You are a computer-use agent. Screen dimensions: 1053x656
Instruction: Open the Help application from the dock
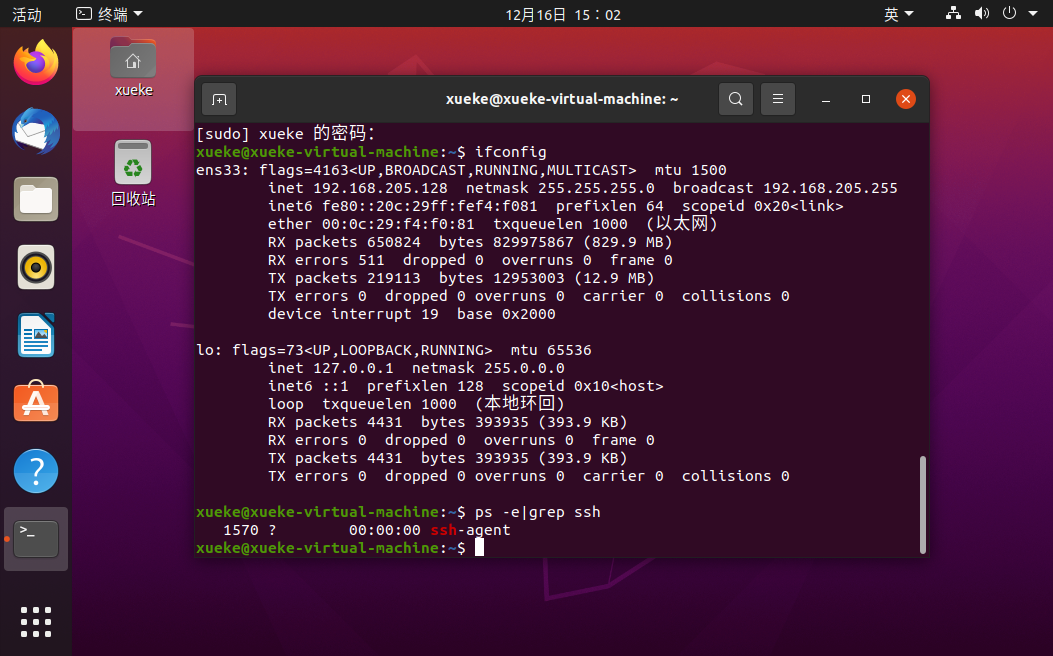point(35,470)
